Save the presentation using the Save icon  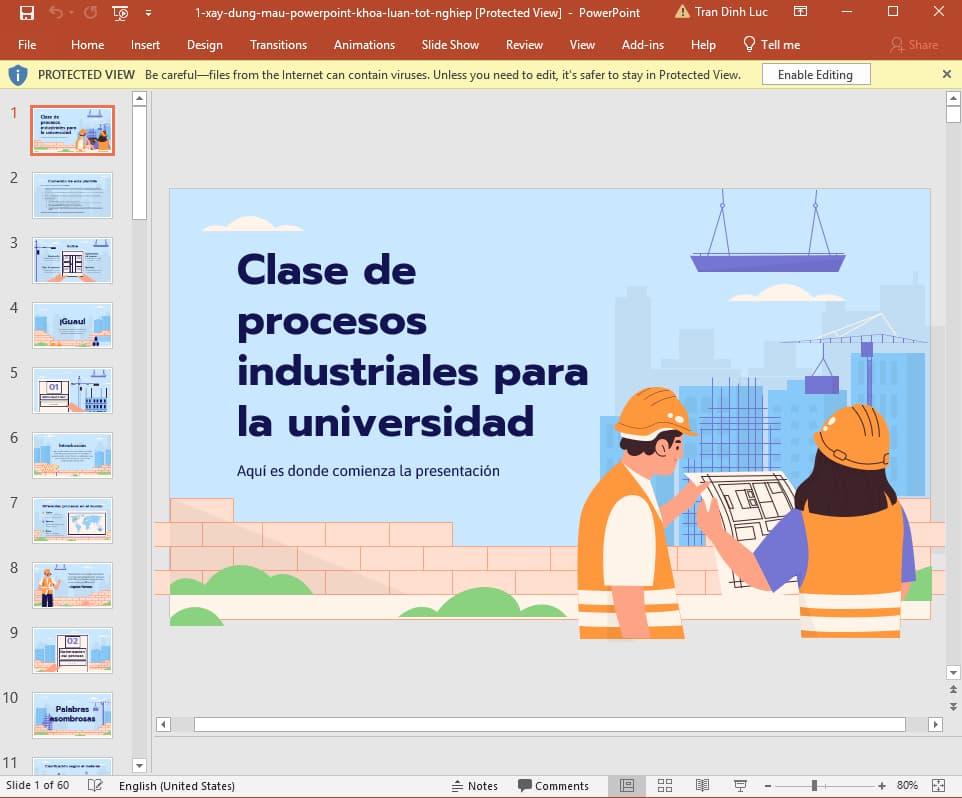point(27,13)
